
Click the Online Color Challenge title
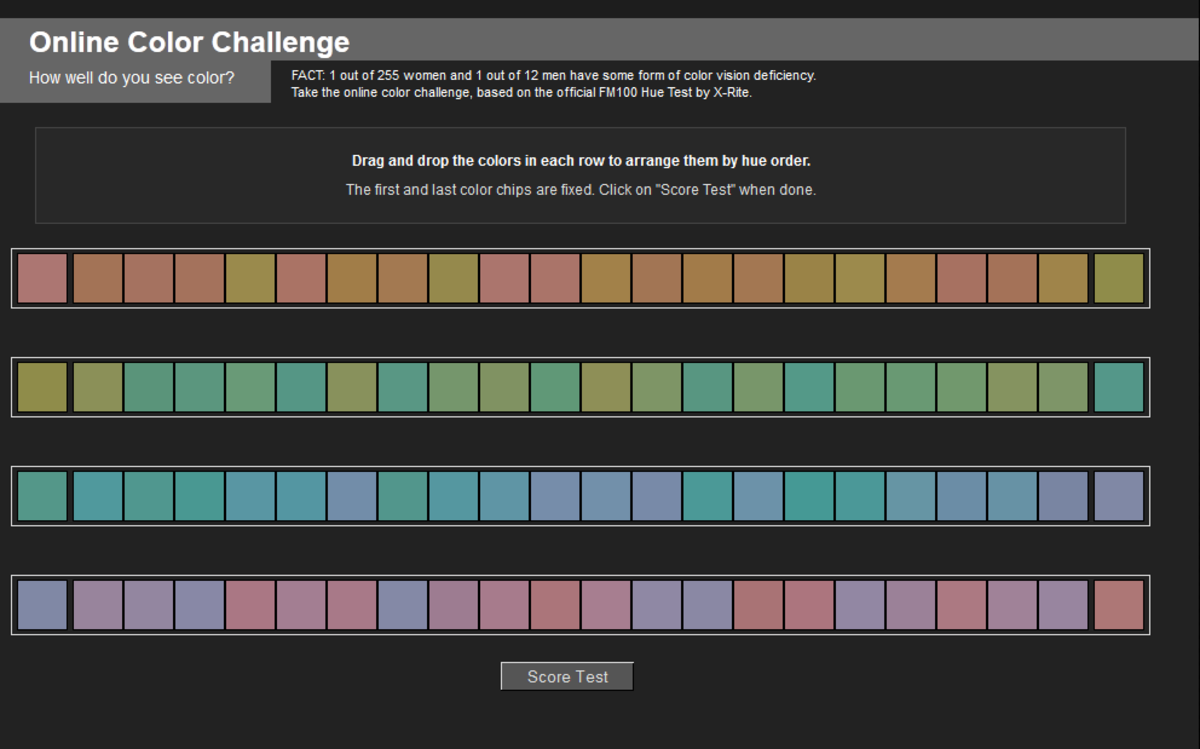pyautogui.click(x=189, y=41)
